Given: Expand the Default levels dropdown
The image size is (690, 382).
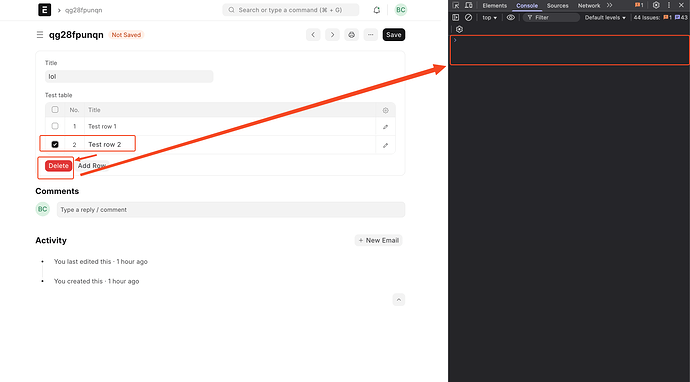Looking at the screenshot, I should click(605, 18).
